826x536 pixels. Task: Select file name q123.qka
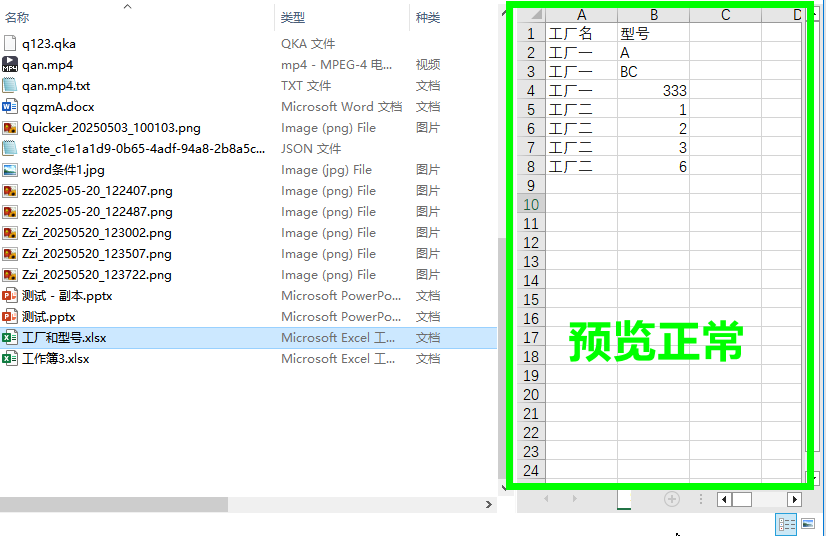pos(48,44)
